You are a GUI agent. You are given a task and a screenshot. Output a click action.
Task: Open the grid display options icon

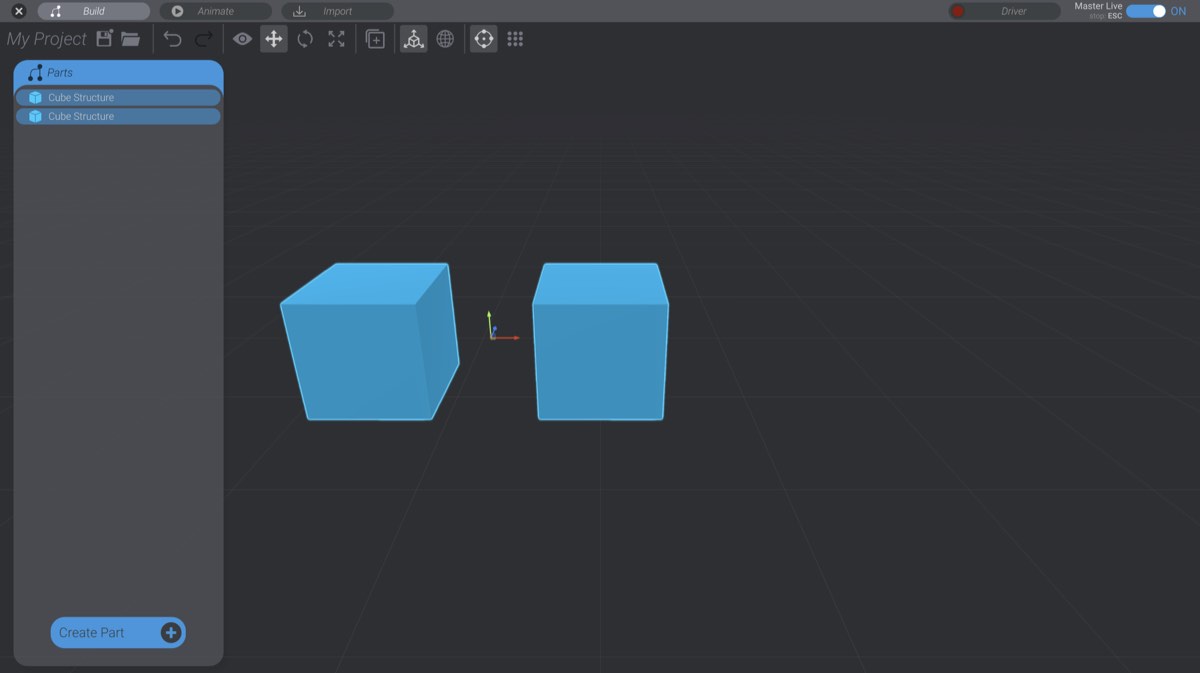pyautogui.click(x=515, y=39)
